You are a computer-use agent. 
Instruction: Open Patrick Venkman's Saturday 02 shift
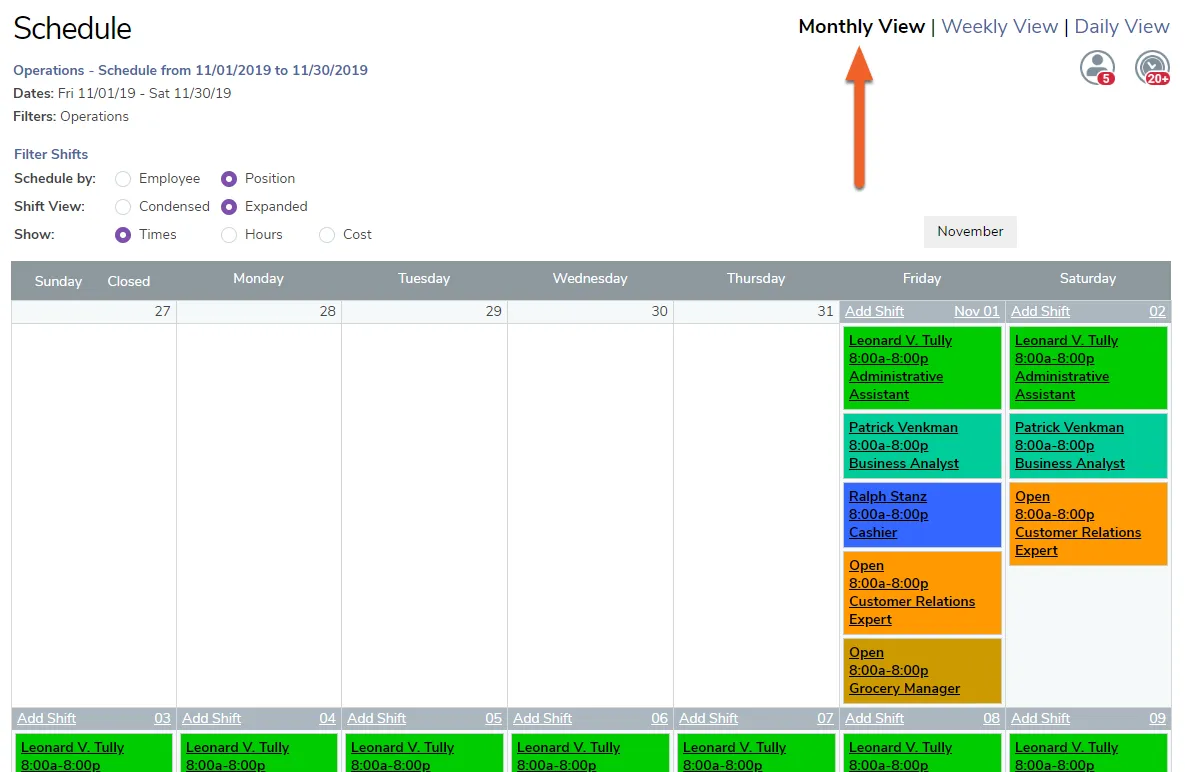(x=1088, y=446)
